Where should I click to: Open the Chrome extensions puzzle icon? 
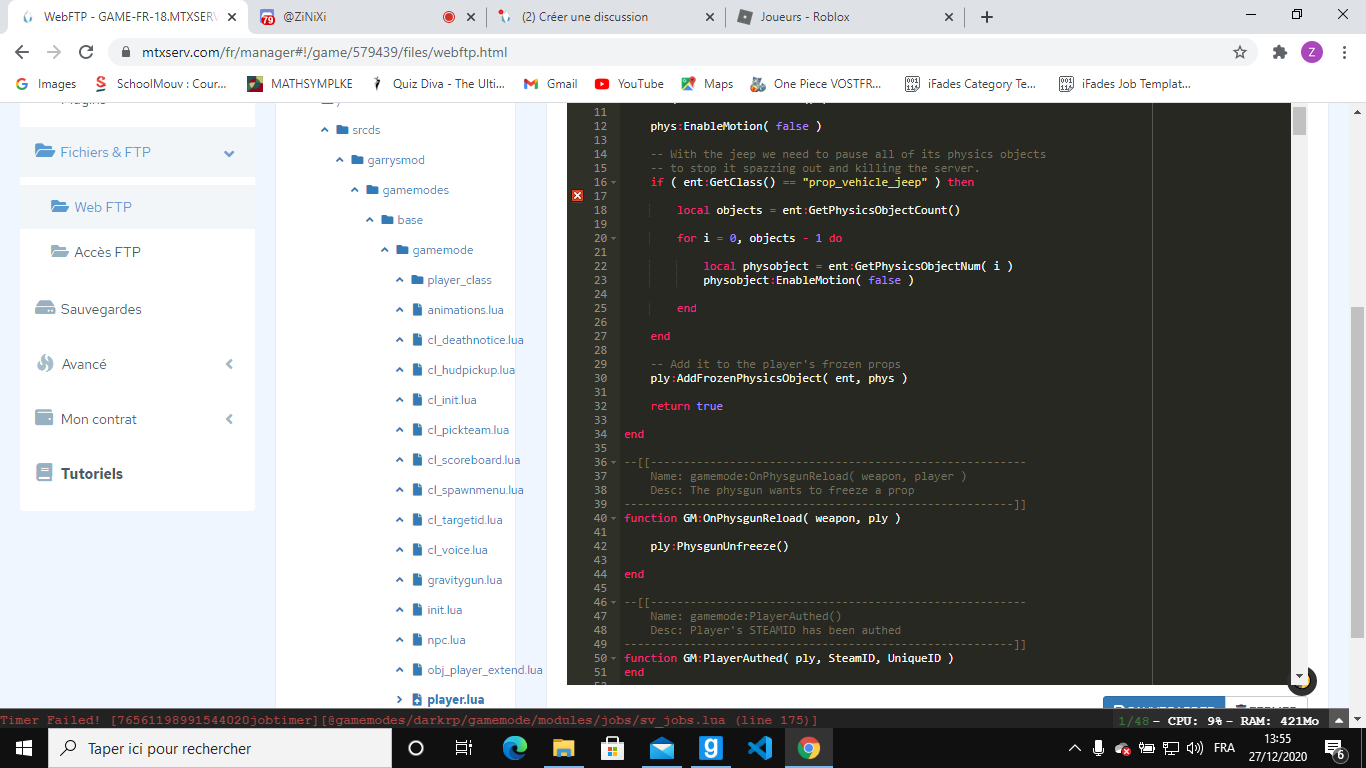tap(1279, 52)
